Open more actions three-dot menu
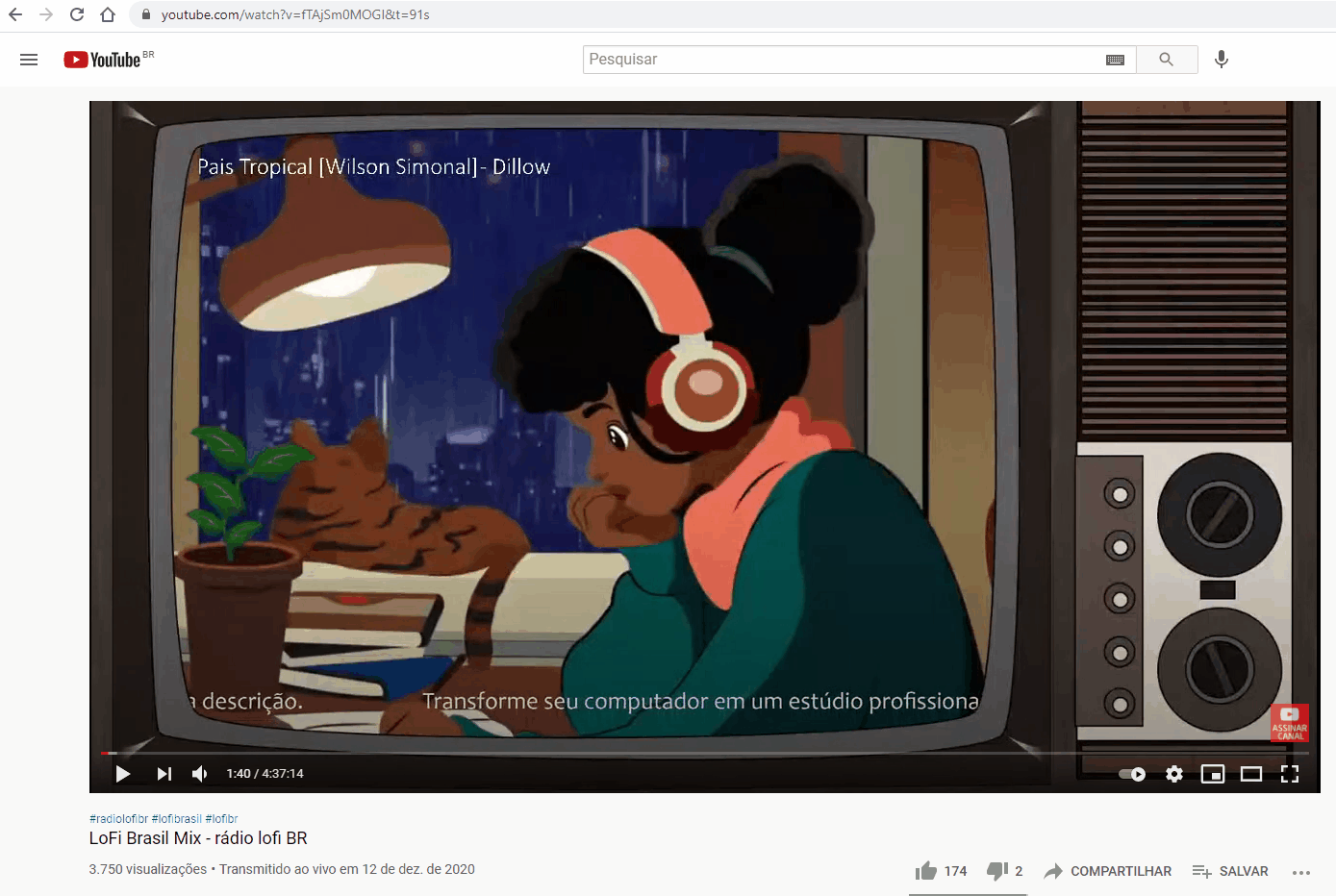 coord(1301,872)
